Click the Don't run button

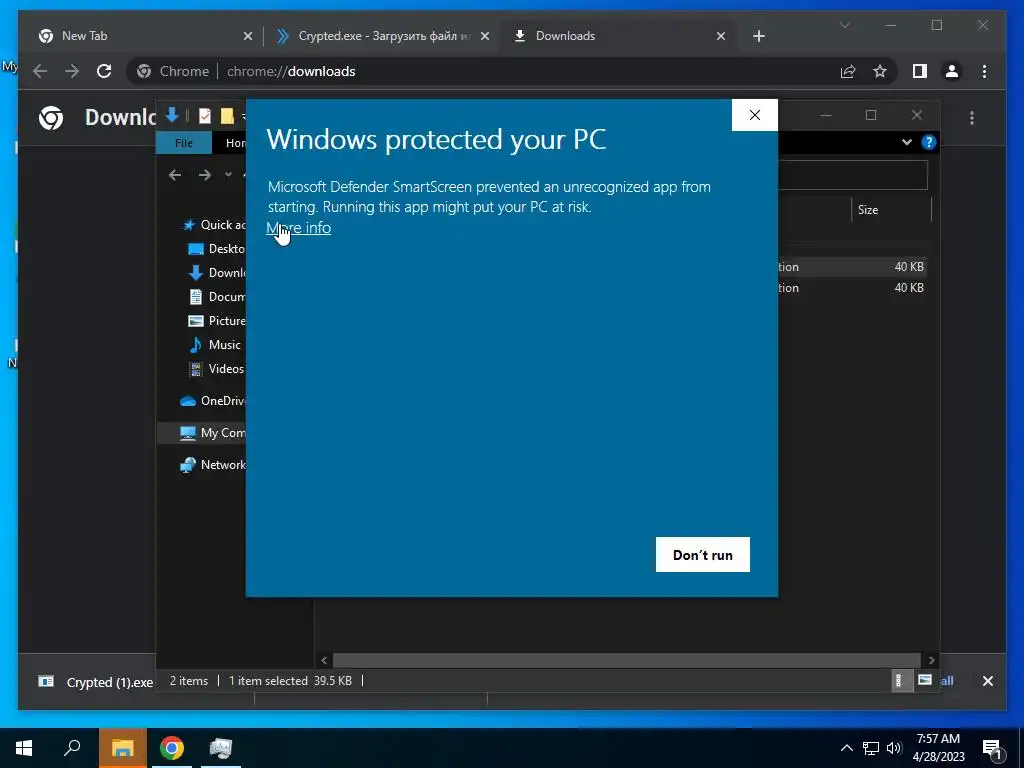click(x=703, y=554)
